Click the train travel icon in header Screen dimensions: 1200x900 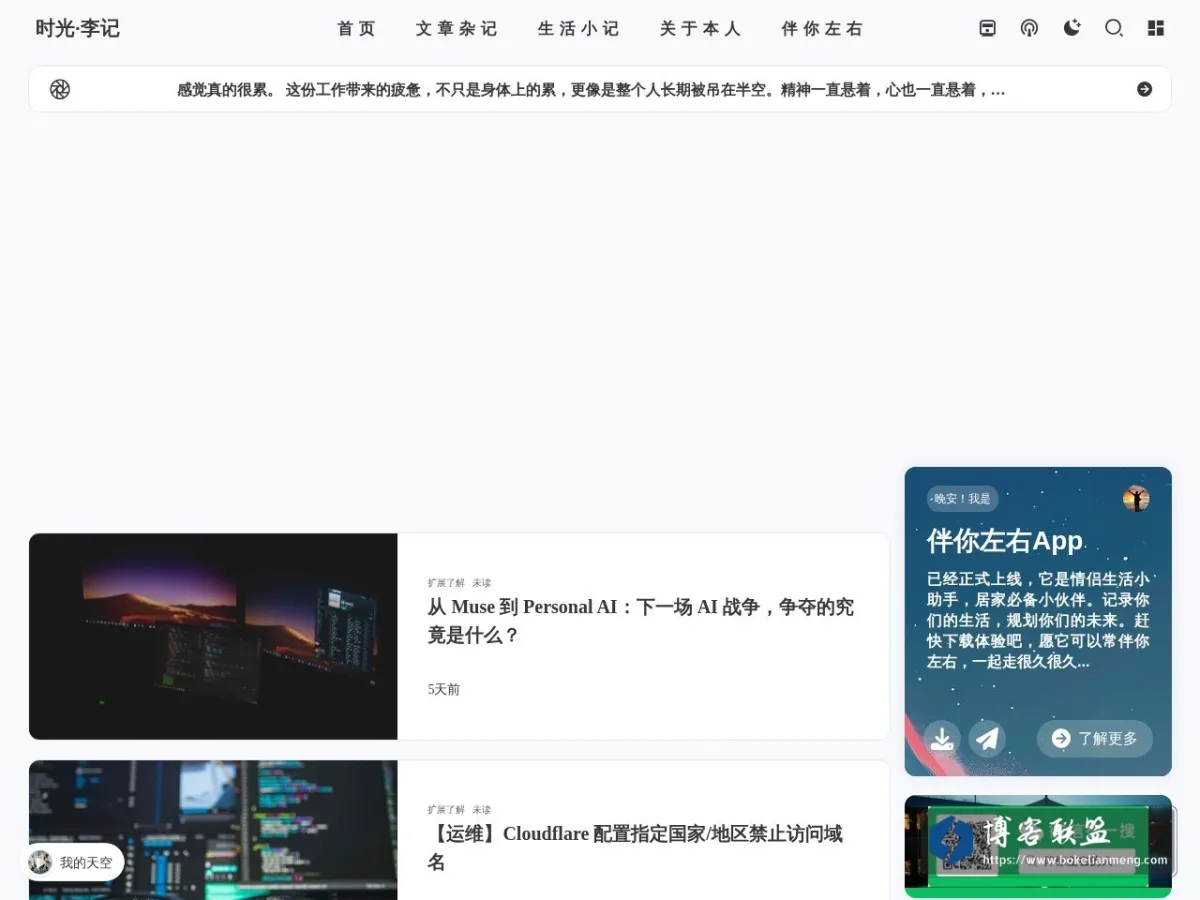coord(987,28)
